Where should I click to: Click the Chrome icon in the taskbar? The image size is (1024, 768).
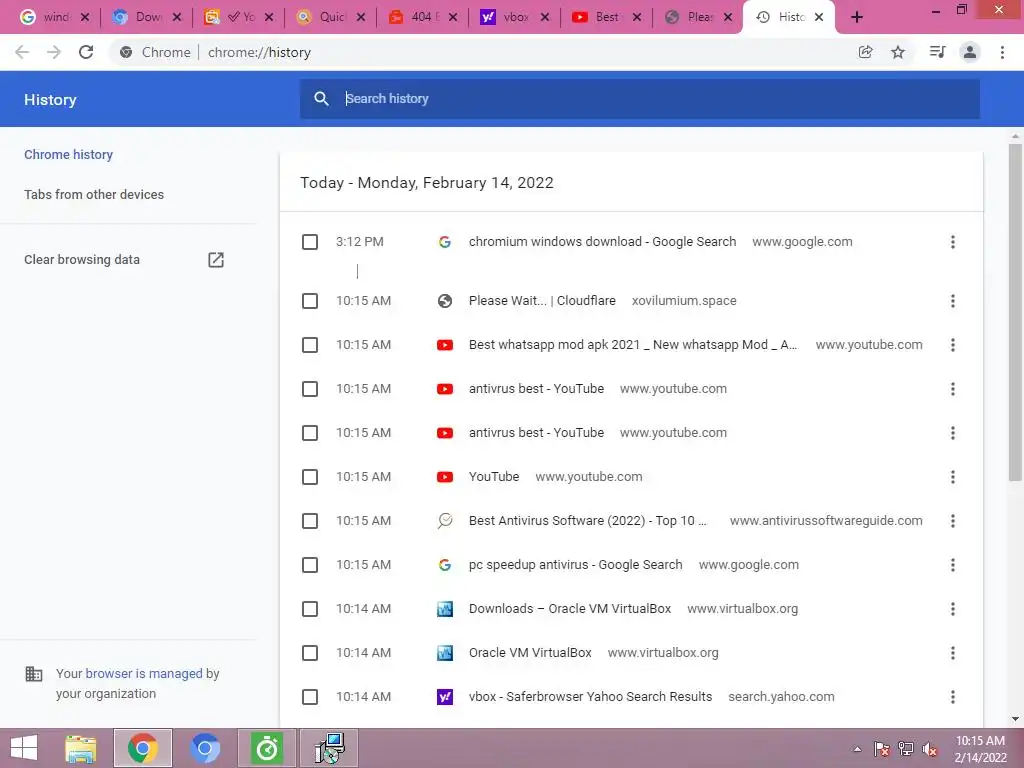[142, 748]
